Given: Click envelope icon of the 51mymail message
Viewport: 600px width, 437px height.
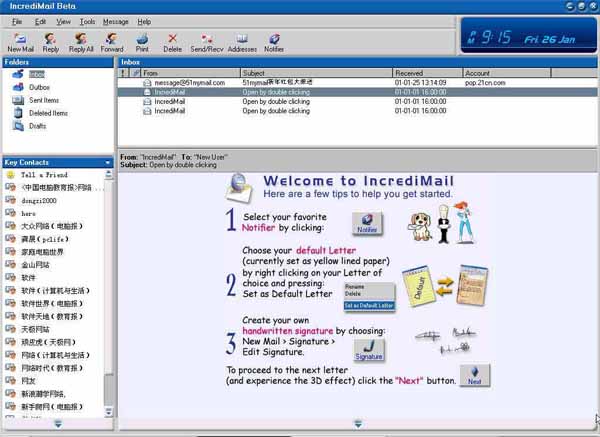Looking at the screenshot, I should tap(147, 83).
